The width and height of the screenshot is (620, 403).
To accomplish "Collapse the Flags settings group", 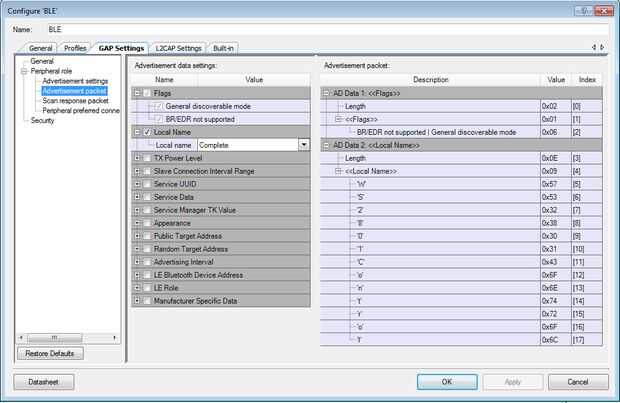I will [137, 93].
